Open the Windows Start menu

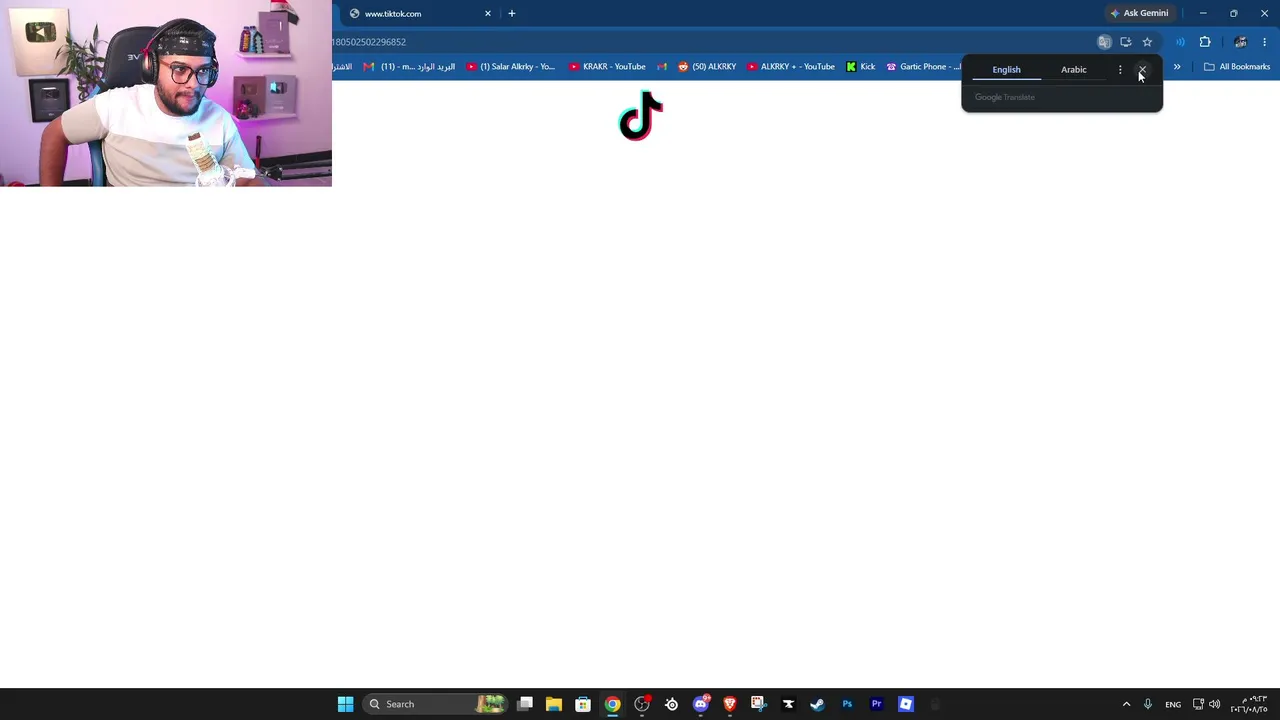point(345,704)
